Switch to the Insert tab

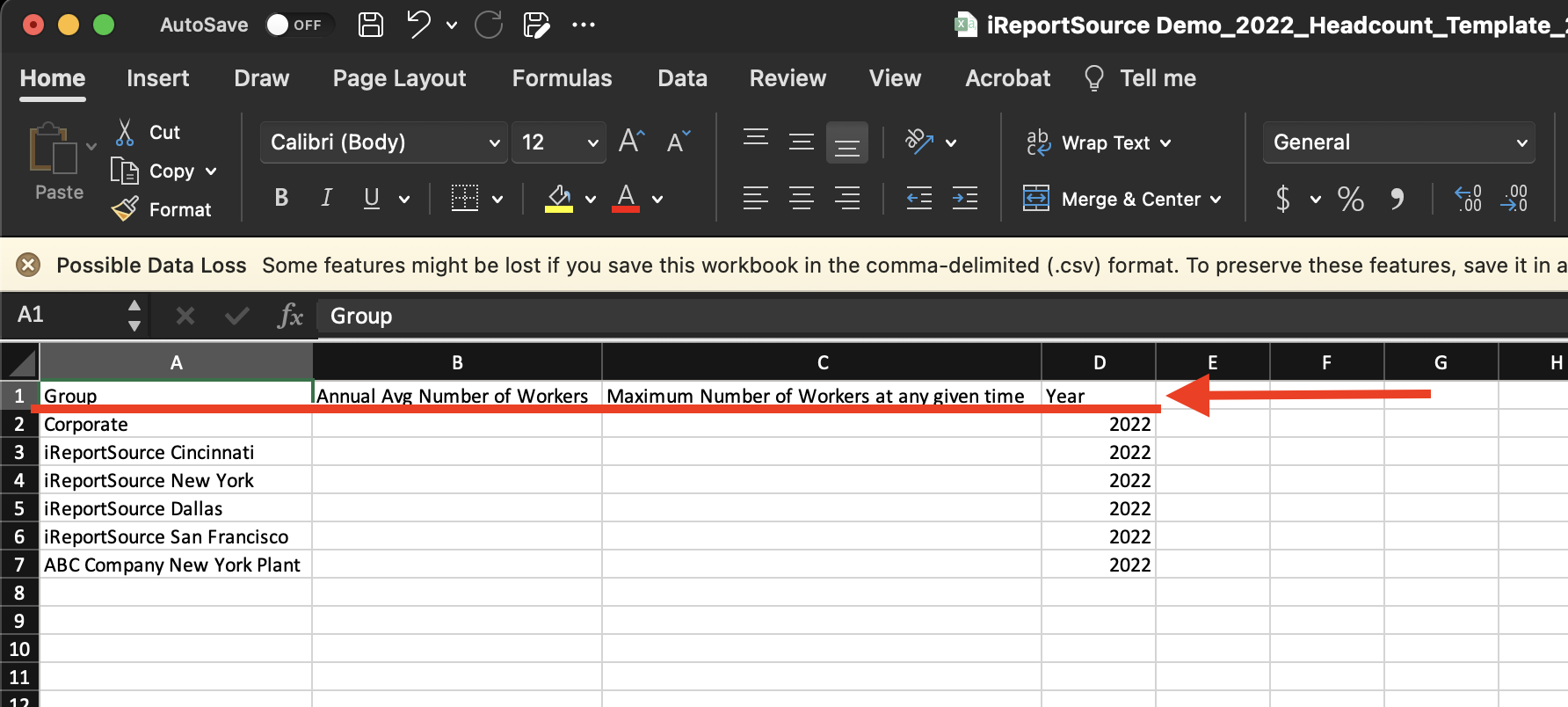(x=158, y=78)
